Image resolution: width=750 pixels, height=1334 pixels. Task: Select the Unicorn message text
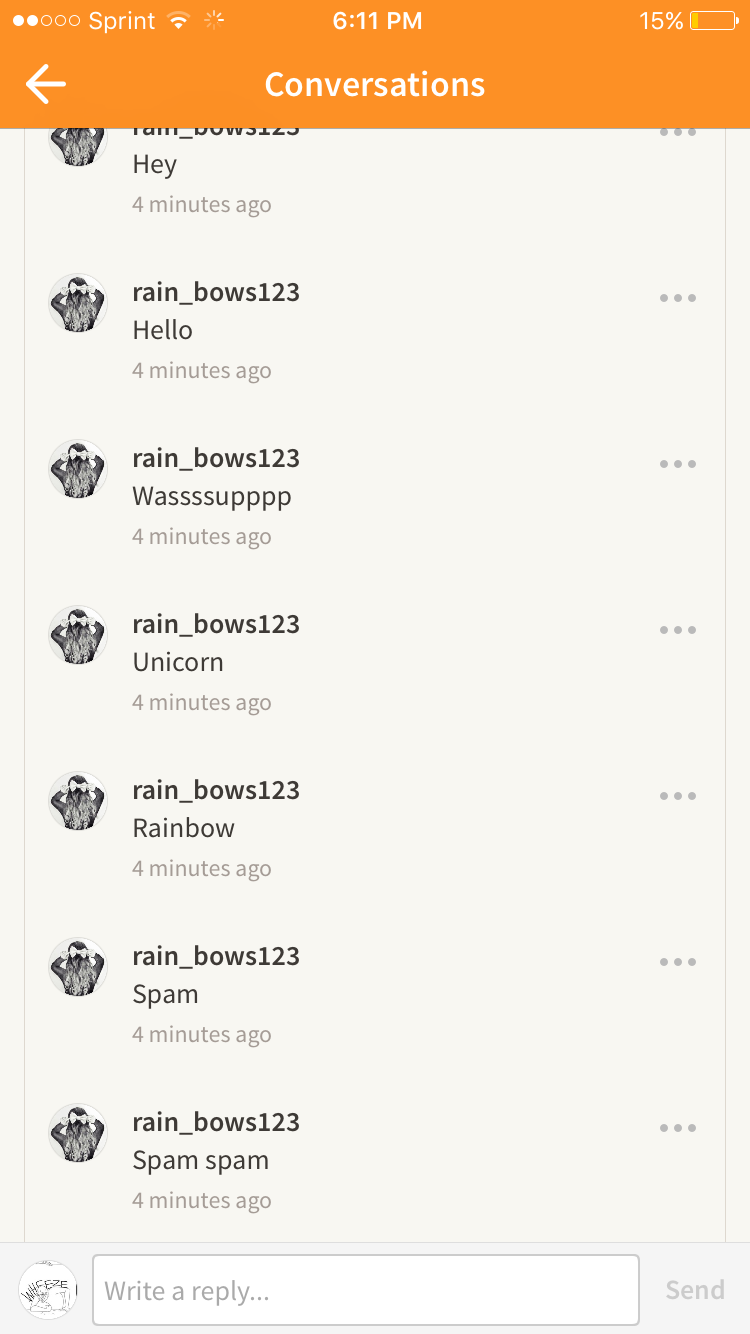click(x=178, y=662)
